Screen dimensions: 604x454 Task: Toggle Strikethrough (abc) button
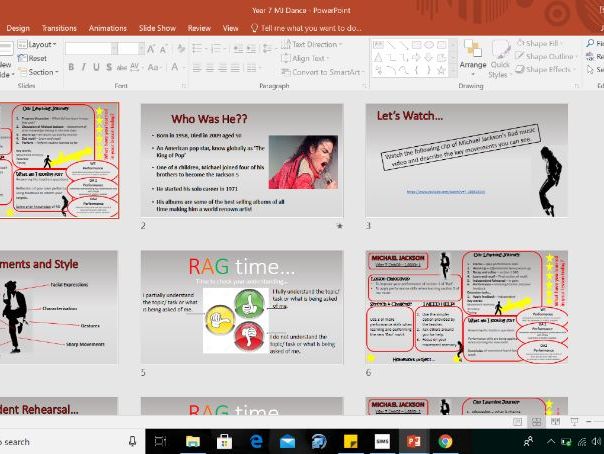(122, 68)
